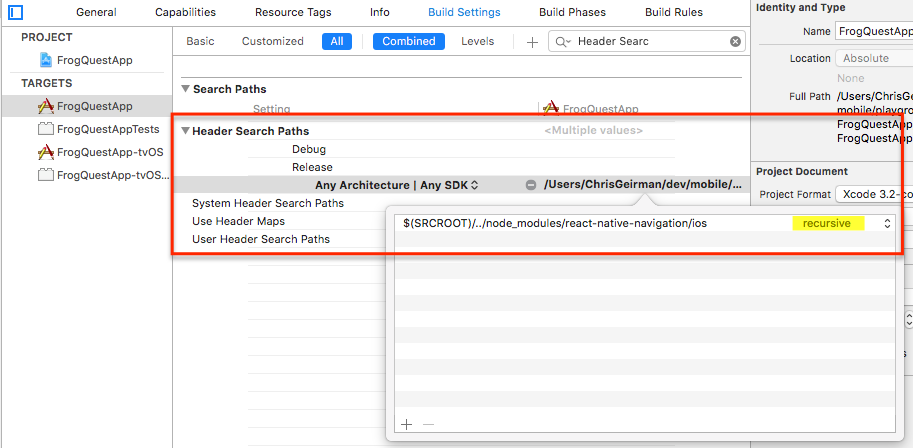The height and width of the screenshot is (448, 913).
Task: Click the Multiple values placeholder
Action: point(593,130)
